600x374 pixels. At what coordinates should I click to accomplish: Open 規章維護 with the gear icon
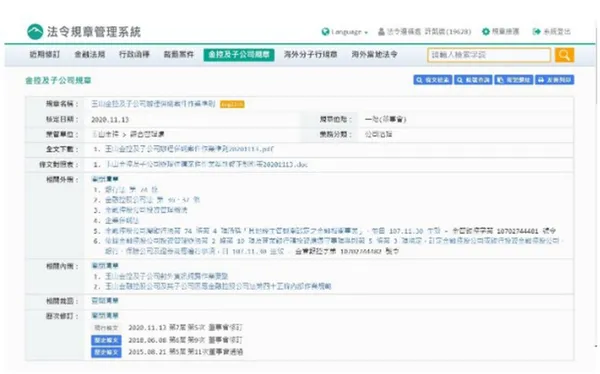coord(501,32)
